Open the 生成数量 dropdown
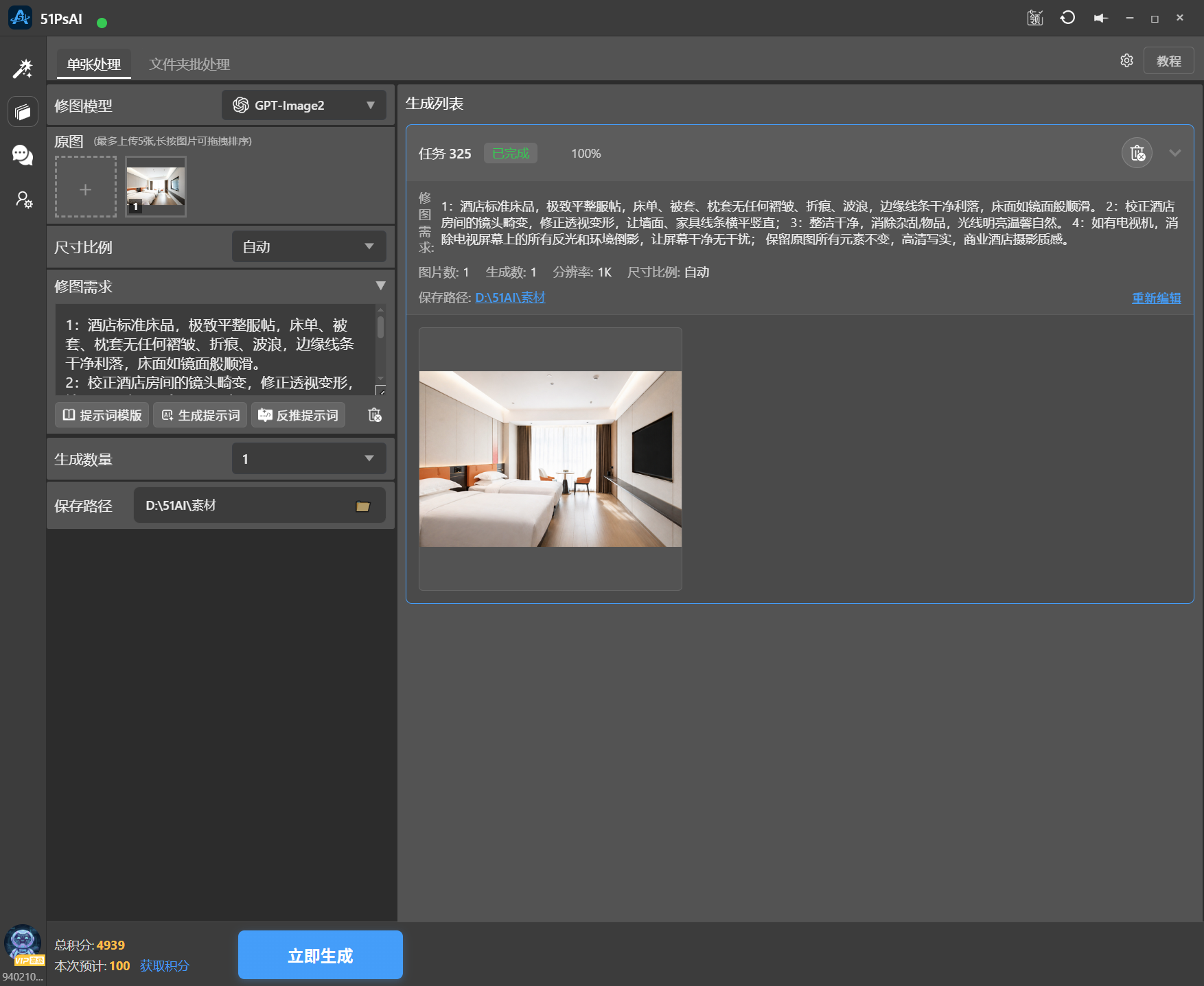Screen dimensions: 1204x986 309,458
